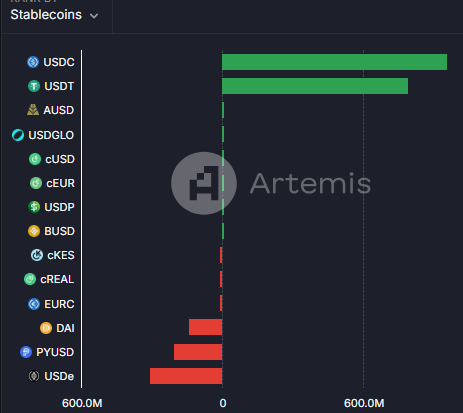Click the cKES icon

[x=37, y=255]
